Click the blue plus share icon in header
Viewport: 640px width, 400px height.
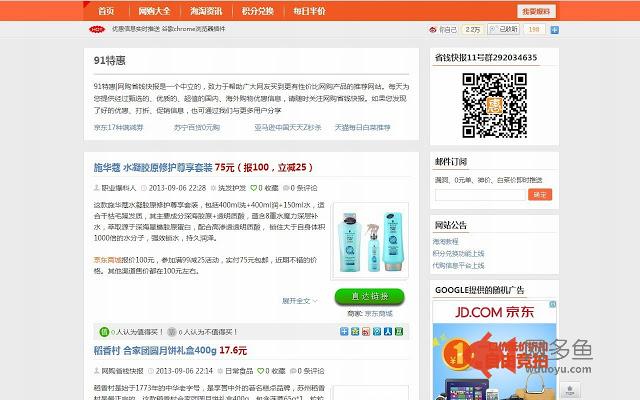554,30
